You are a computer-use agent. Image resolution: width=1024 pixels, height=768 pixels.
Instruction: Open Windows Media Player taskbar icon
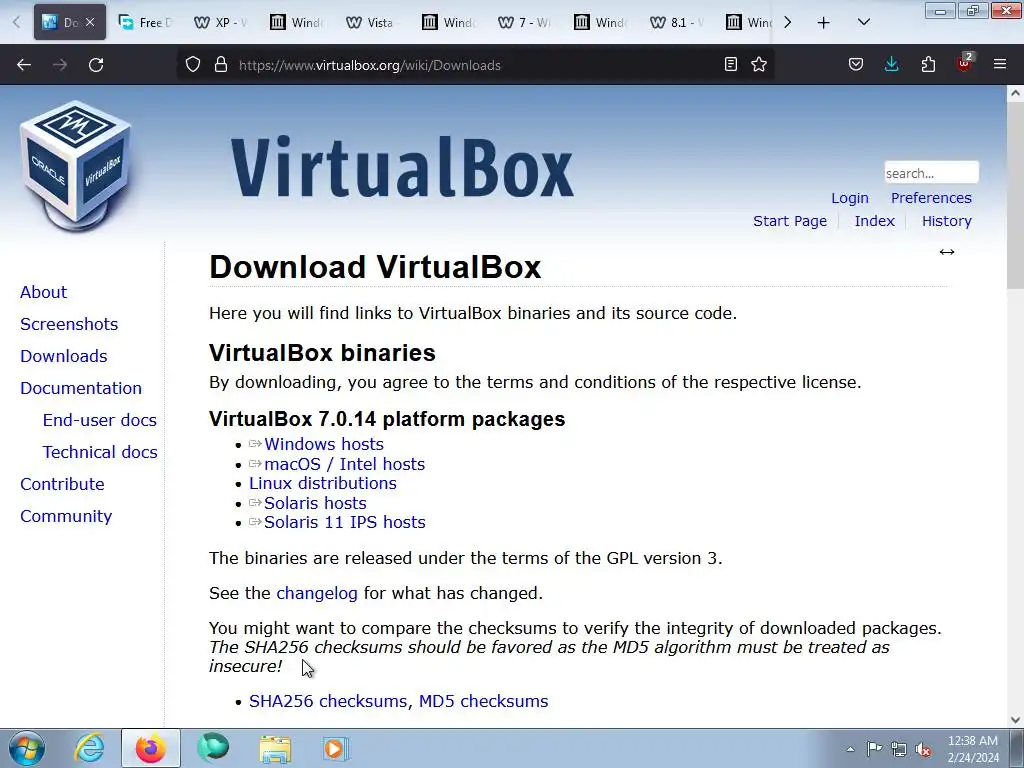pyautogui.click(x=336, y=748)
